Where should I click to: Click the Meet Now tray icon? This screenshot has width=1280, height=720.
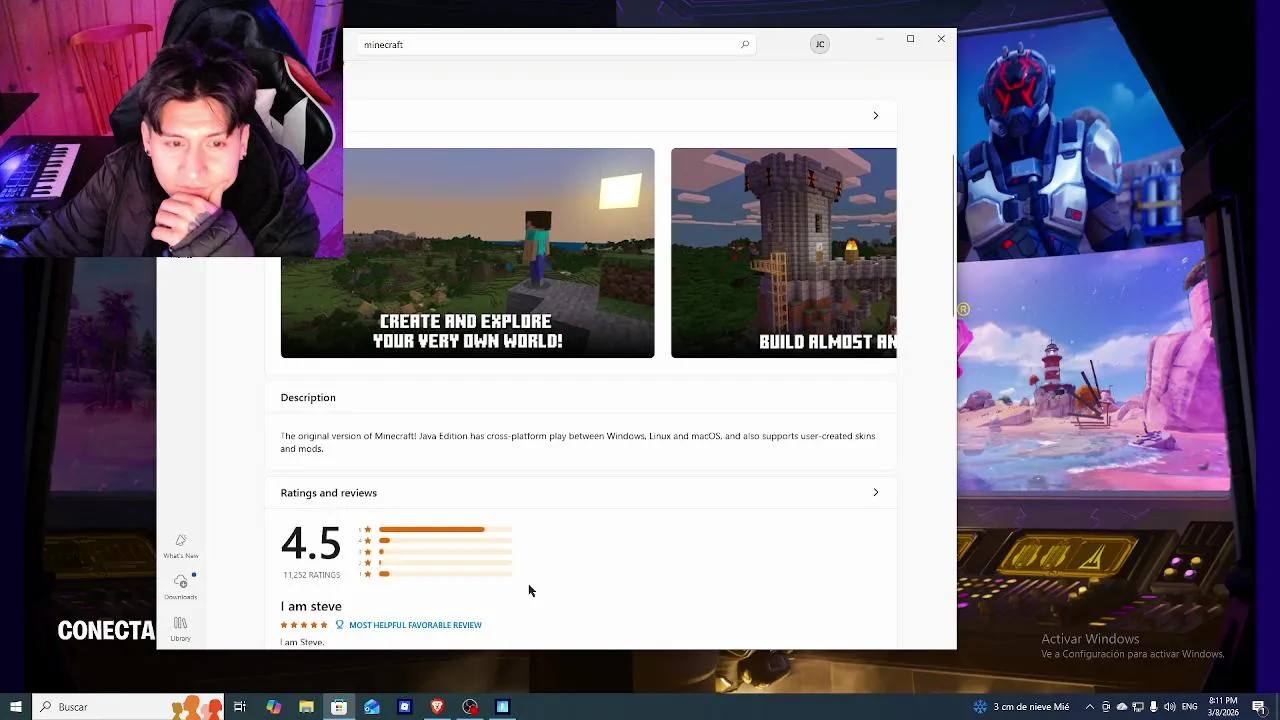tap(1106, 707)
